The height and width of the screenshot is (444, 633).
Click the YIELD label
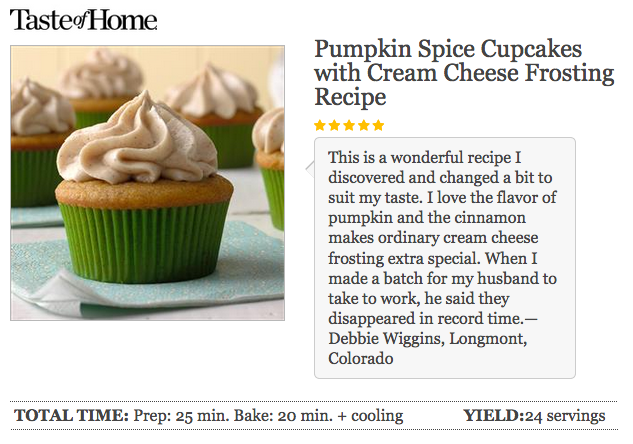point(492,416)
